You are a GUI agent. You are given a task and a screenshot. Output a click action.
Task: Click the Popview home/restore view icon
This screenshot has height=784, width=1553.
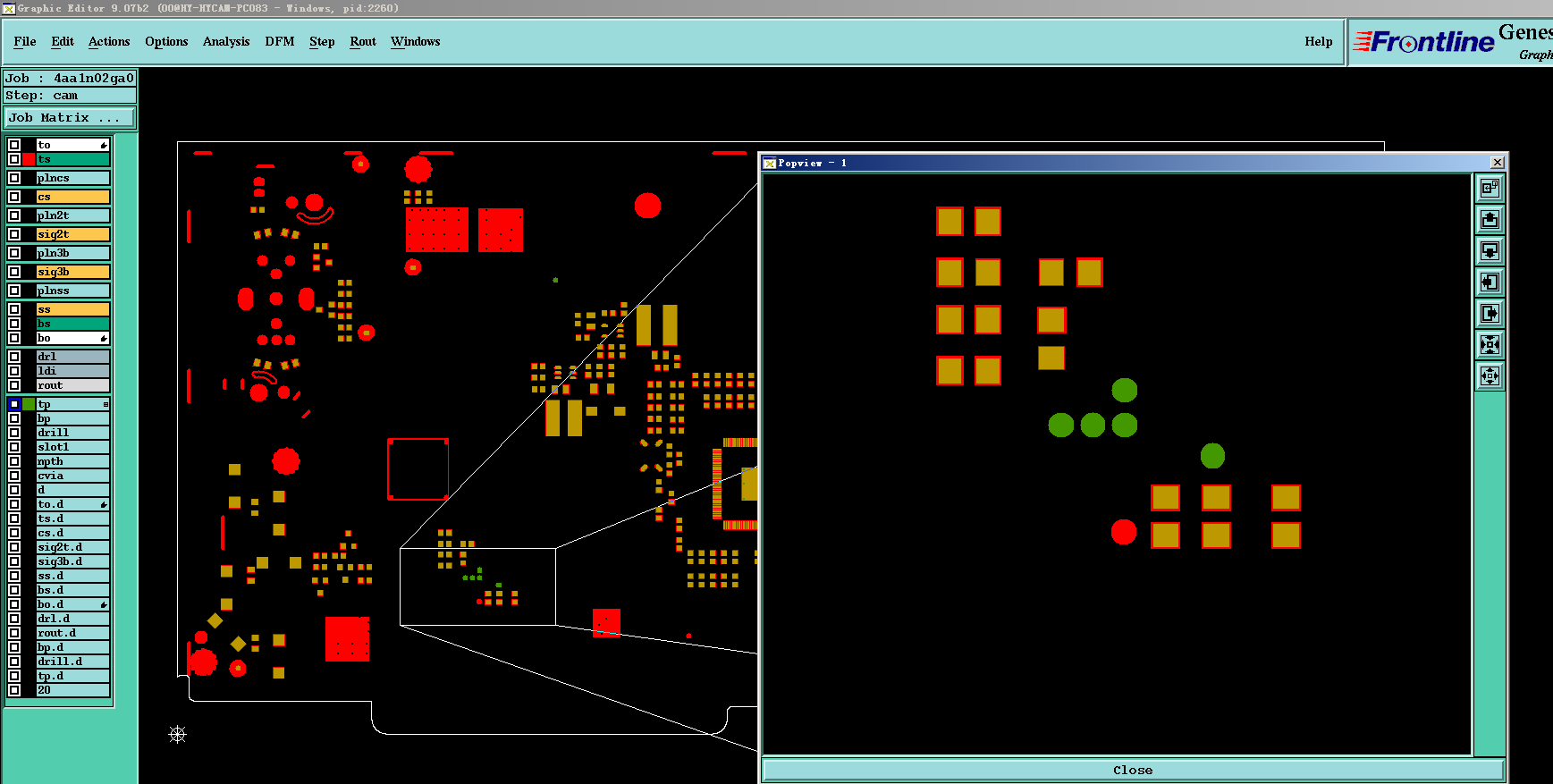pyautogui.click(x=1490, y=188)
